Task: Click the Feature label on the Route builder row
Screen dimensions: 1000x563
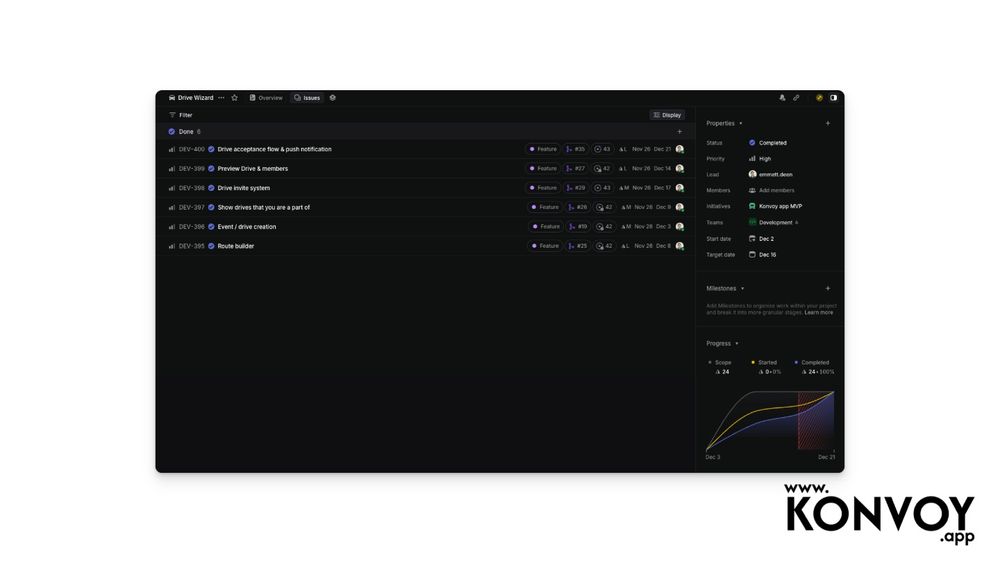Action: coord(545,246)
